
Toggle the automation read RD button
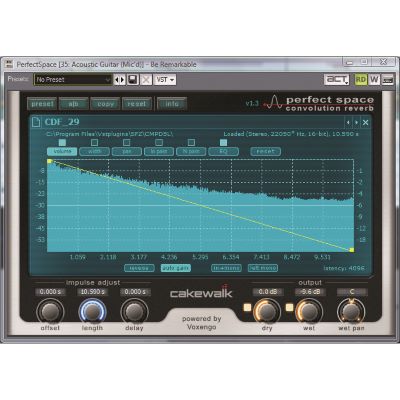pos(360,79)
